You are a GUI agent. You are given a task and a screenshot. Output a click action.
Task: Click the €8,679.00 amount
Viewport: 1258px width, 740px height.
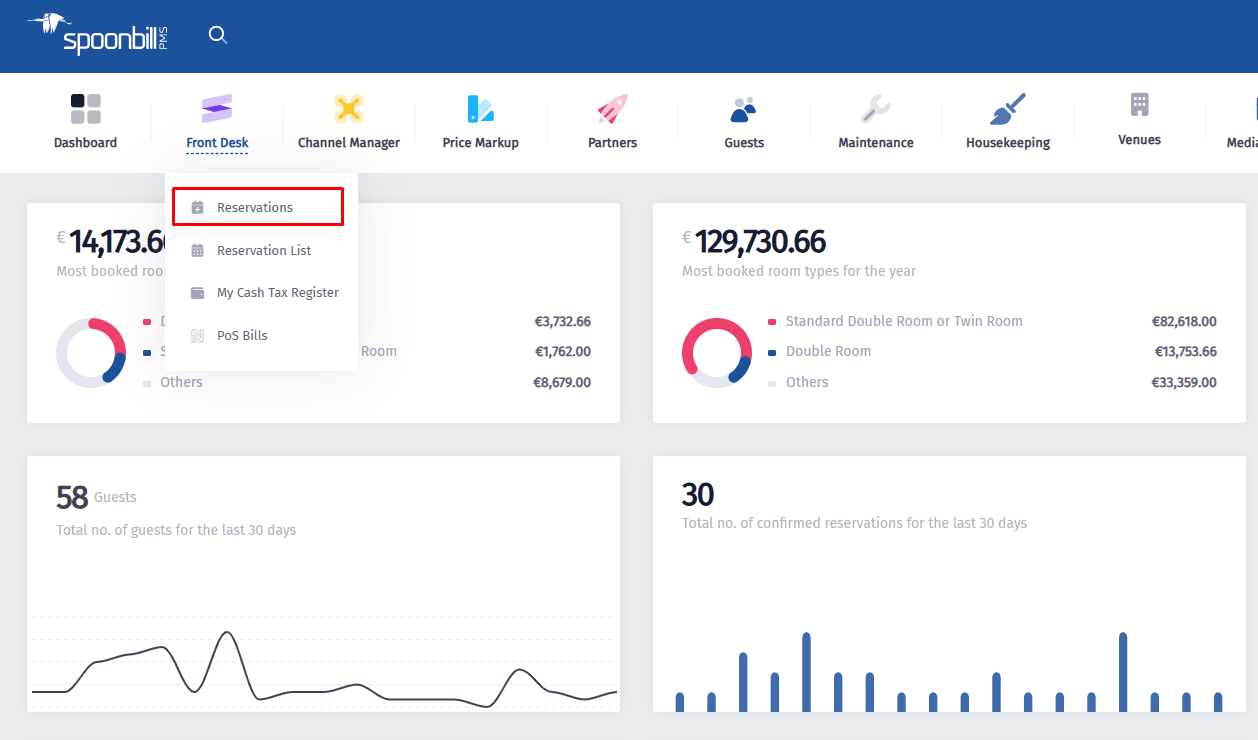(563, 382)
